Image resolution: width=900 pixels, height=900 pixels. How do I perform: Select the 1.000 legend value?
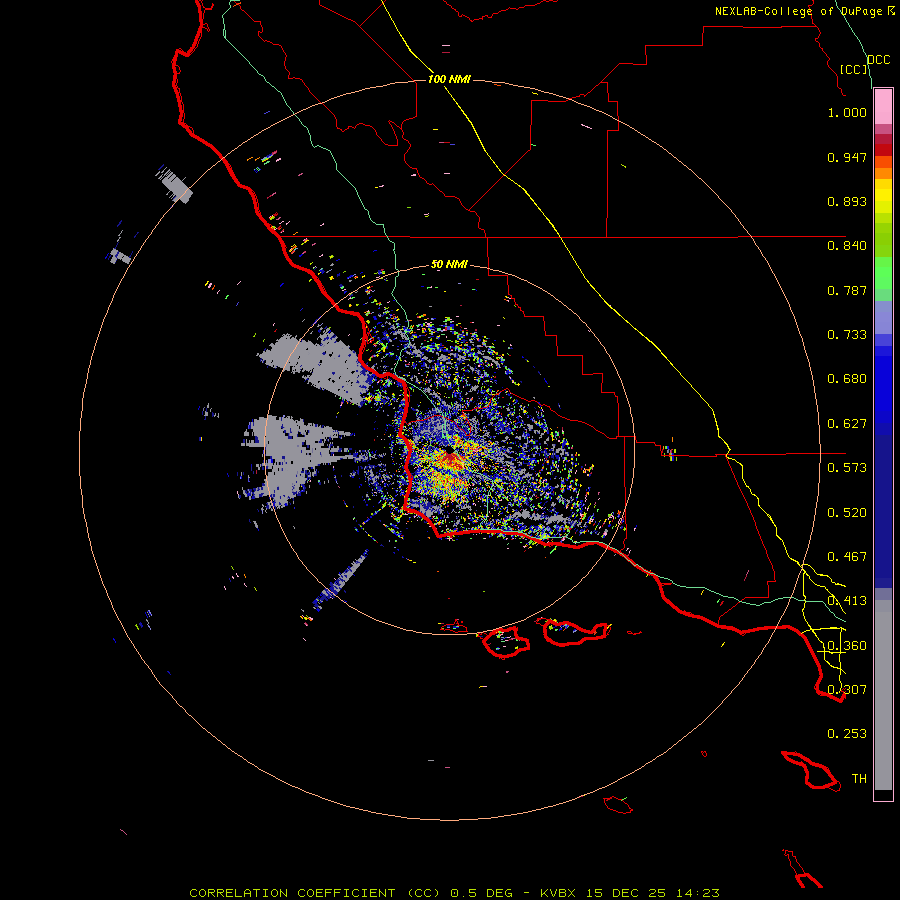click(847, 112)
